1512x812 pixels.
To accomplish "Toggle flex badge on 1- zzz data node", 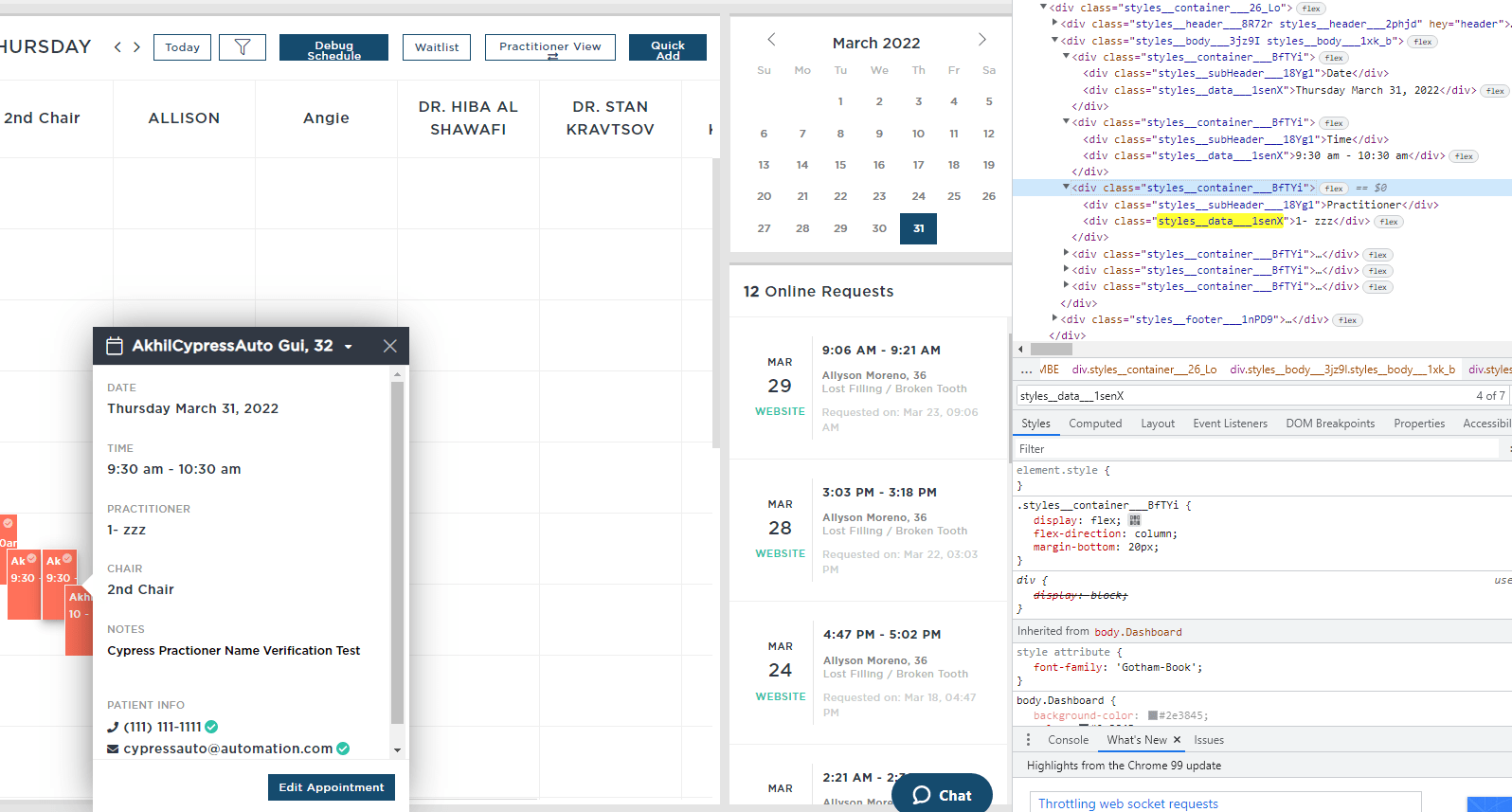I will [x=1389, y=222].
